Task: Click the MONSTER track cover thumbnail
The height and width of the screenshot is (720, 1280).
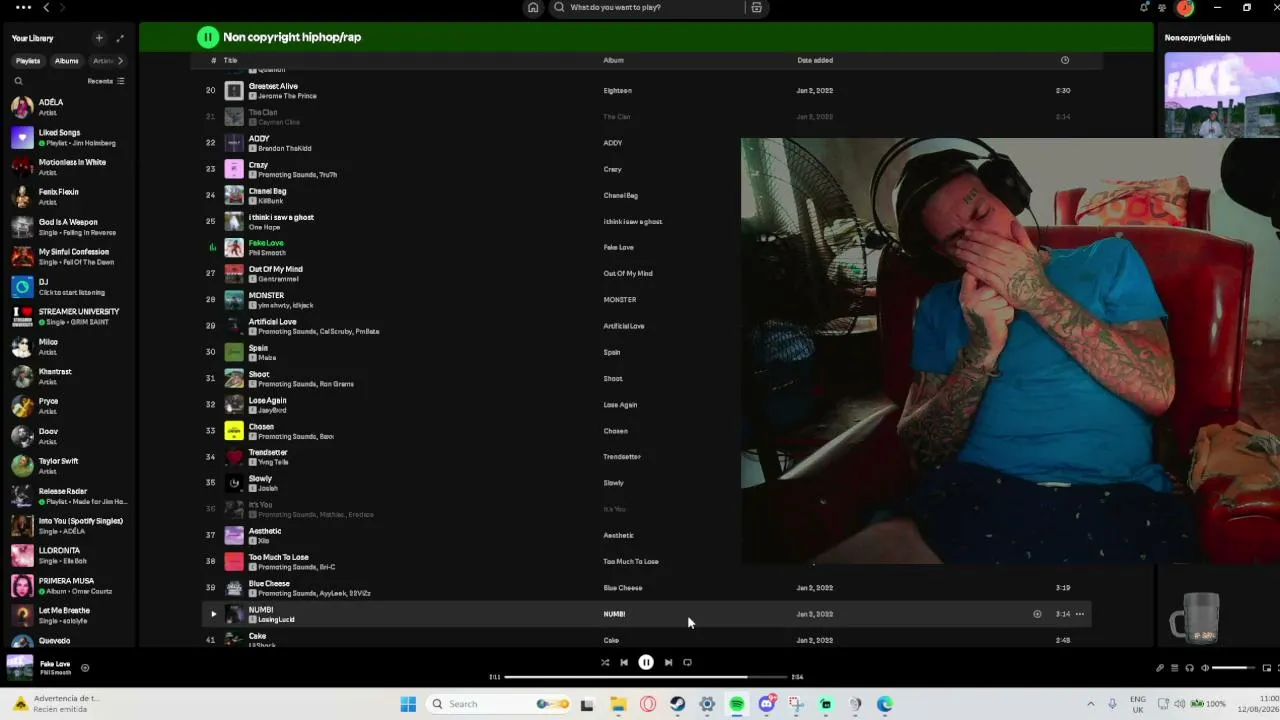Action: [234, 299]
